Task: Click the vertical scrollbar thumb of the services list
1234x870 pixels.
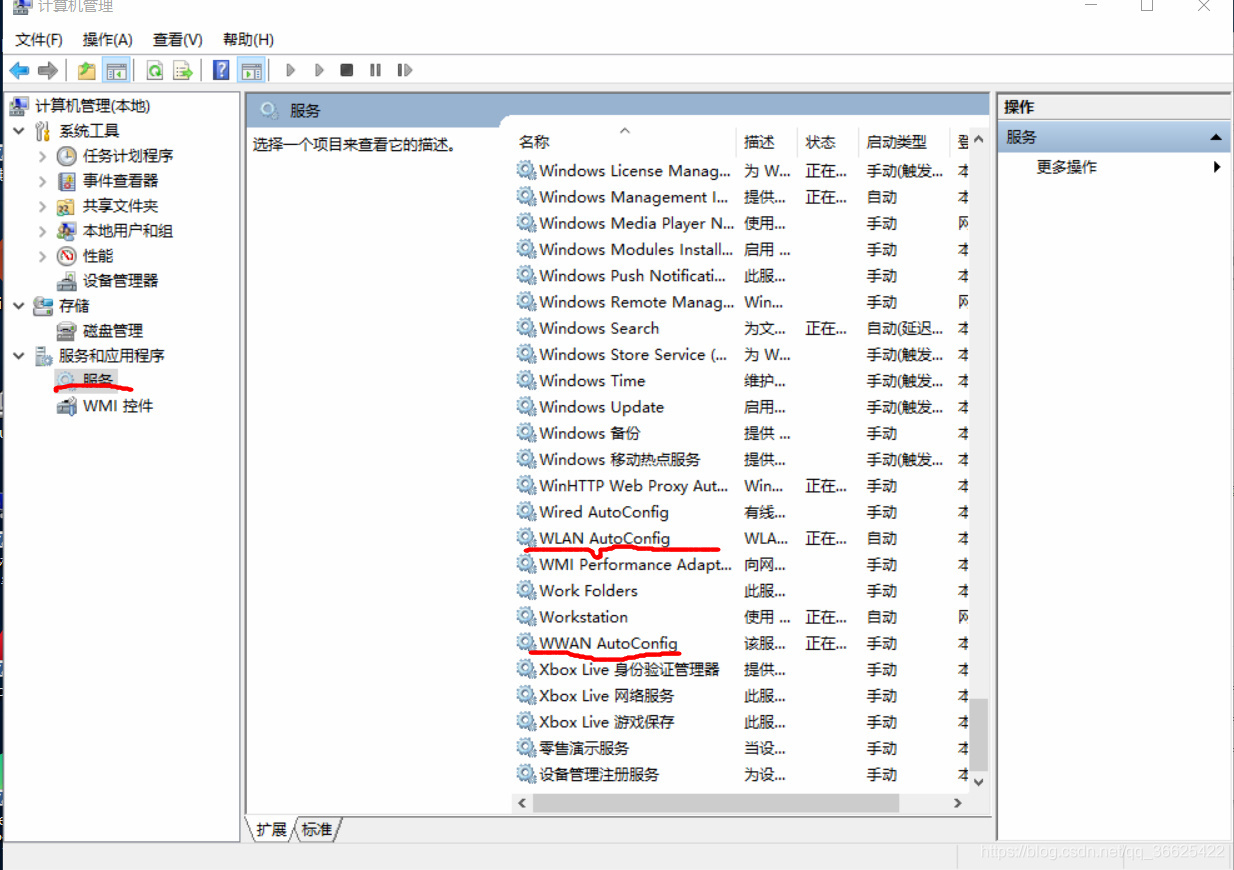Action: [979, 734]
